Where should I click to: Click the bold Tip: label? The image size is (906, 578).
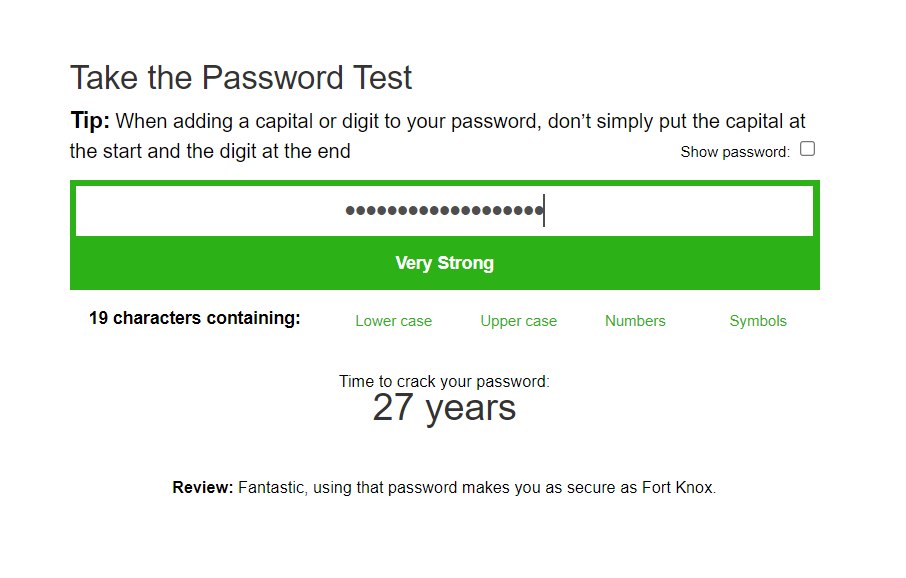pos(90,121)
